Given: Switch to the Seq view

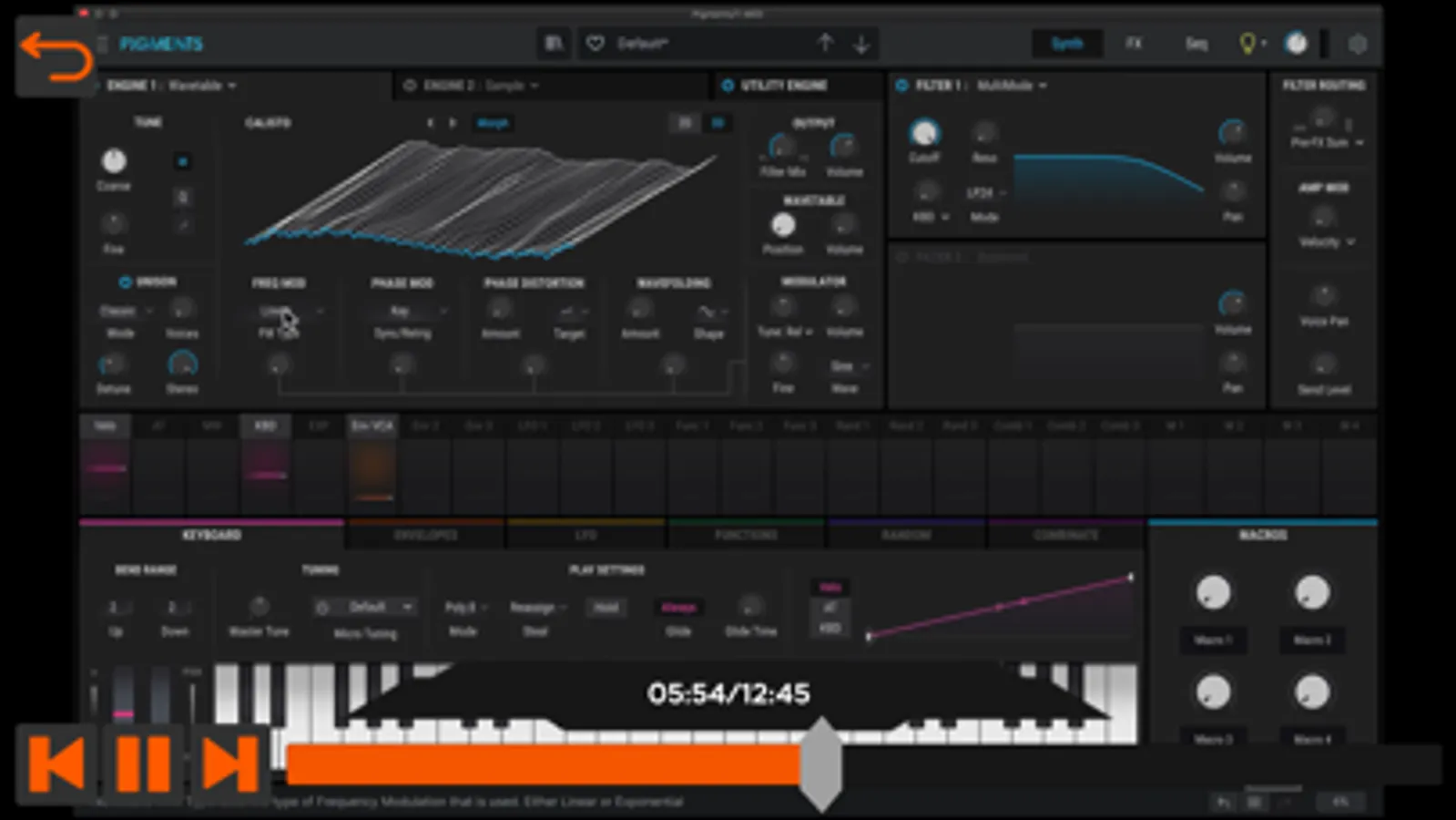Looking at the screenshot, I should (1196, 44).
